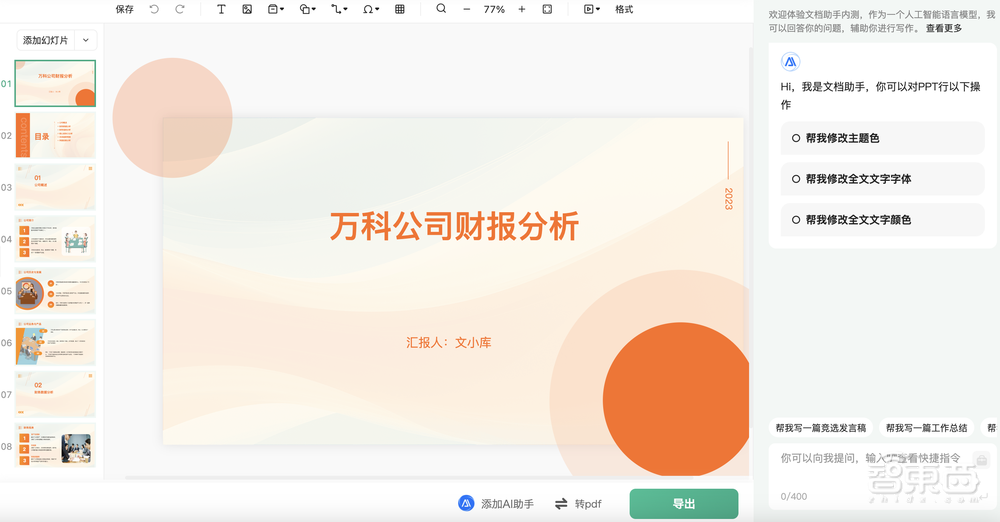Insert an image from the toolbar
This screenshot has height=522, width=1000.
coord(247,10)
